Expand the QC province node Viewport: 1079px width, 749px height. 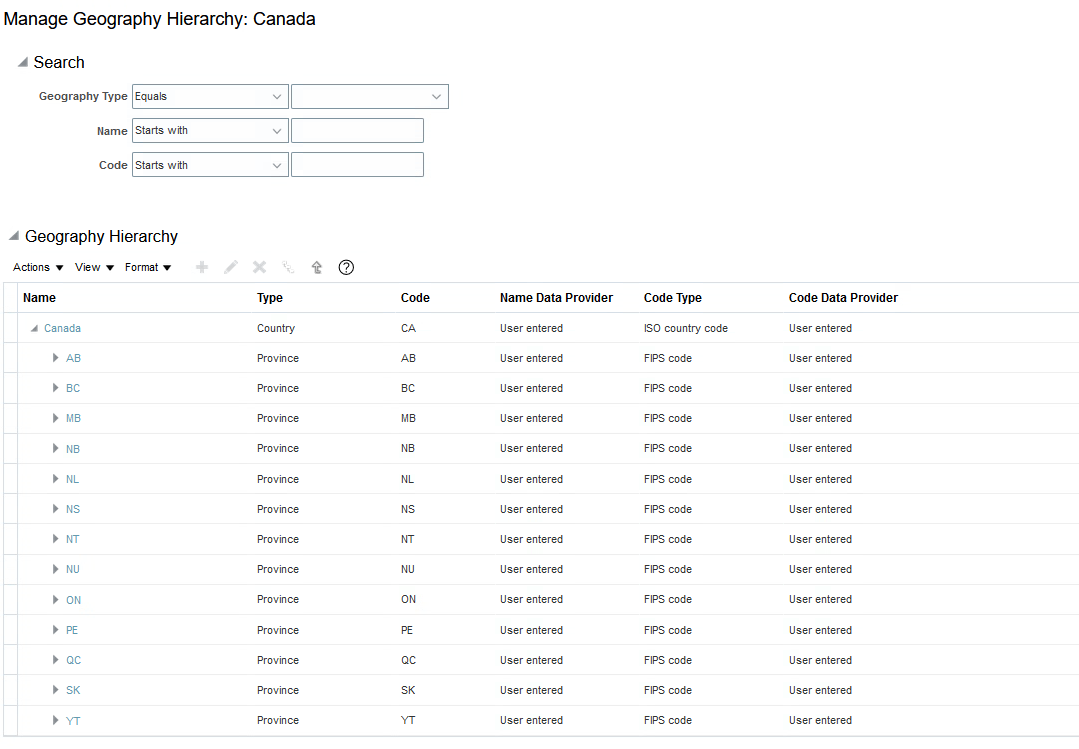pos(56,660)
